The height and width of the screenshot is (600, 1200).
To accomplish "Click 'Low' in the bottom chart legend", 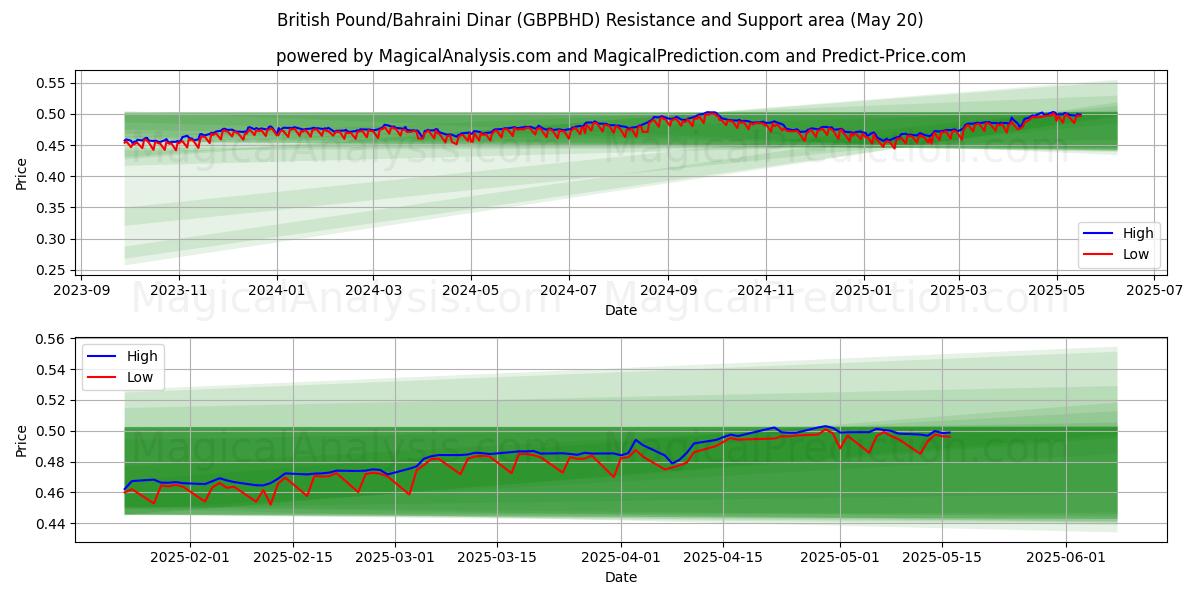I will (x=140, y=377).
